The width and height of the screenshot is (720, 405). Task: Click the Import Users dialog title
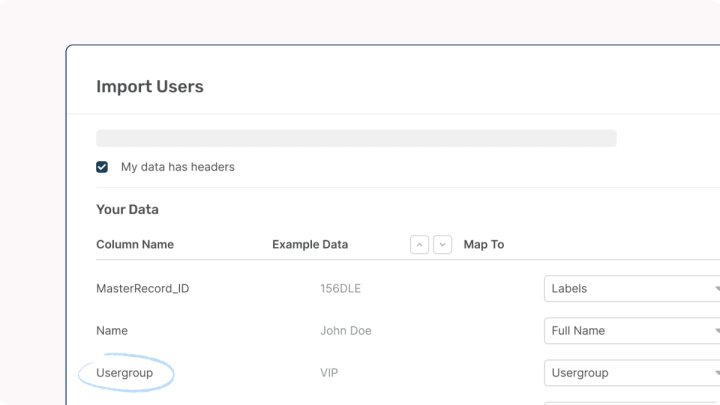pos(149,87)
